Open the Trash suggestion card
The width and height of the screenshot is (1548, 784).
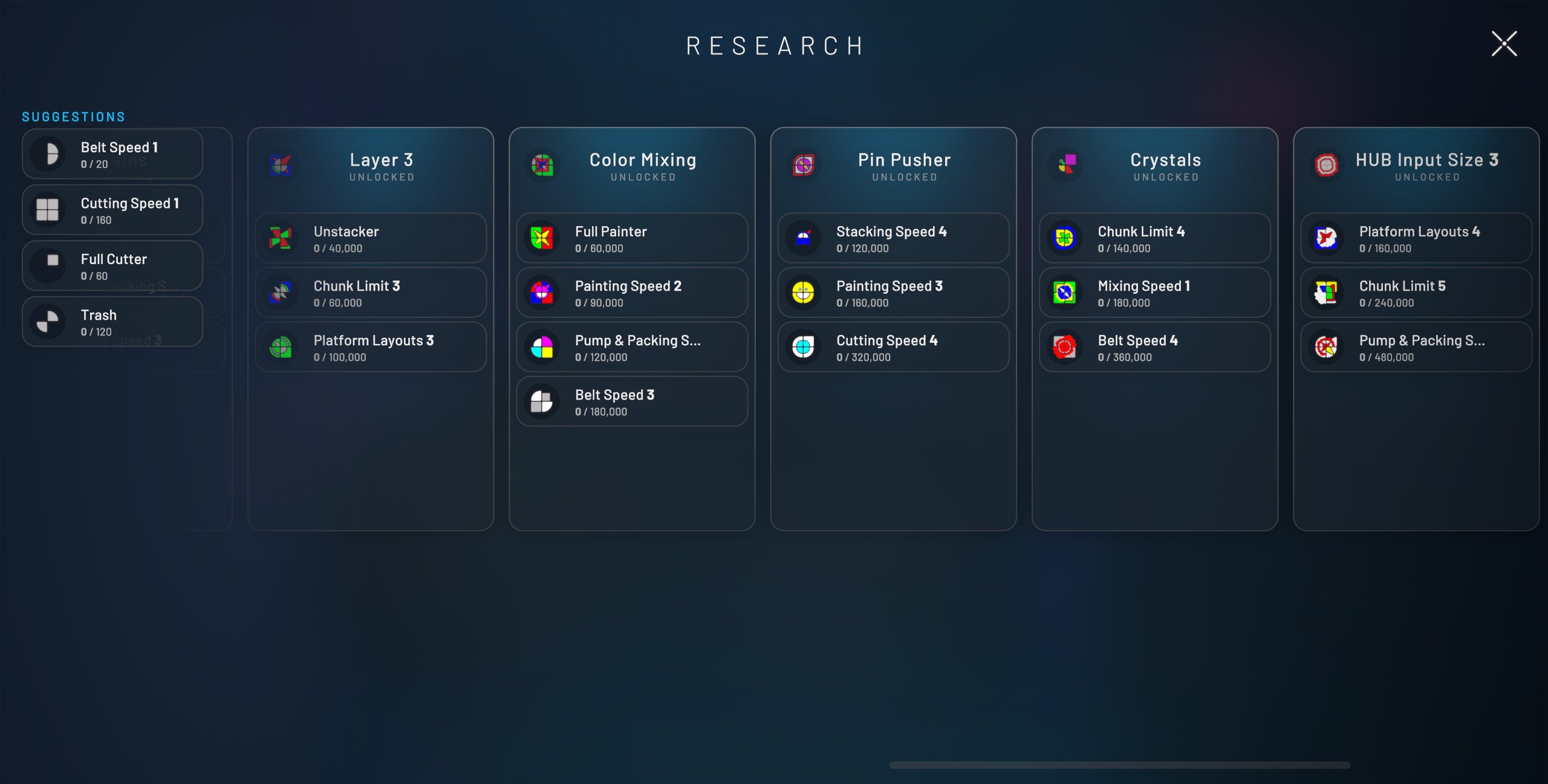click(x=112, y=322)
